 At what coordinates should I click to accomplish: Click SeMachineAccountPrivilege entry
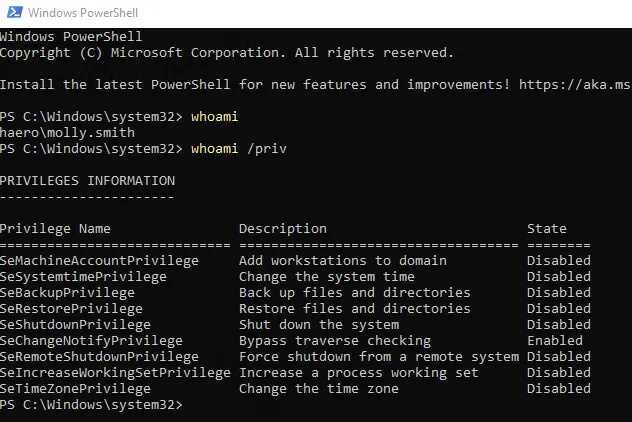click(99, 261)
